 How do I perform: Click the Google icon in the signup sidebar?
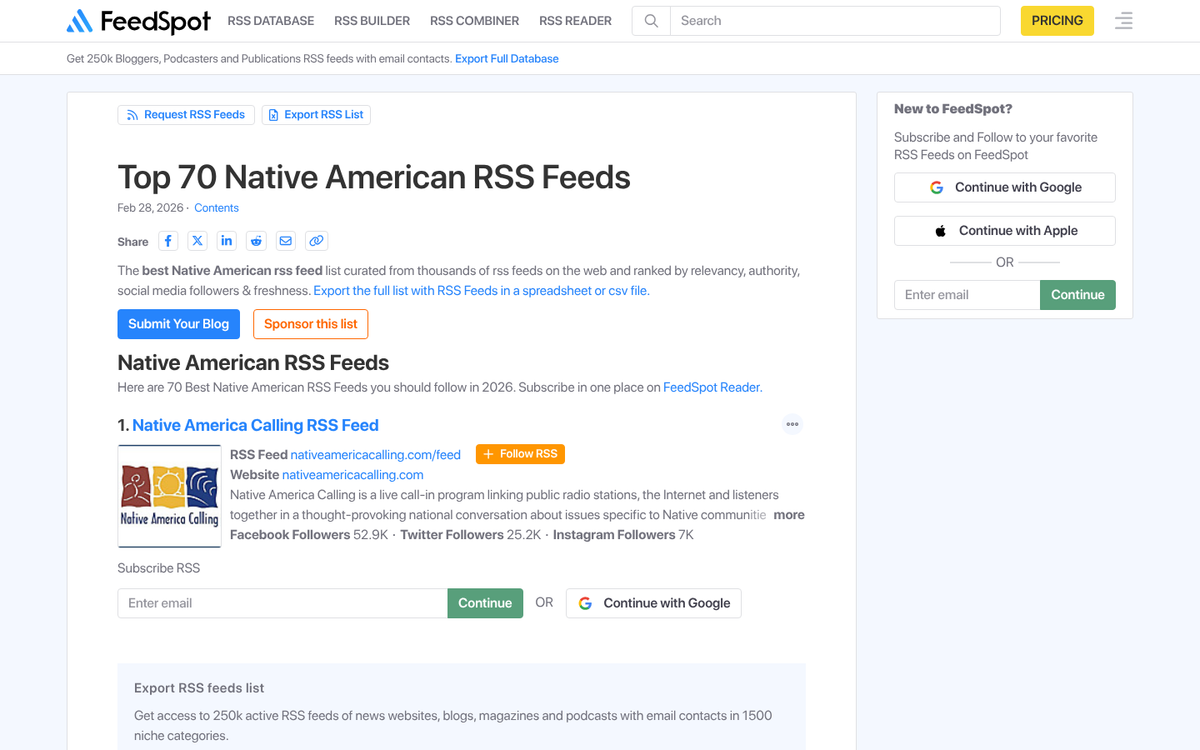pyautogui.click(x=936, y=187)
